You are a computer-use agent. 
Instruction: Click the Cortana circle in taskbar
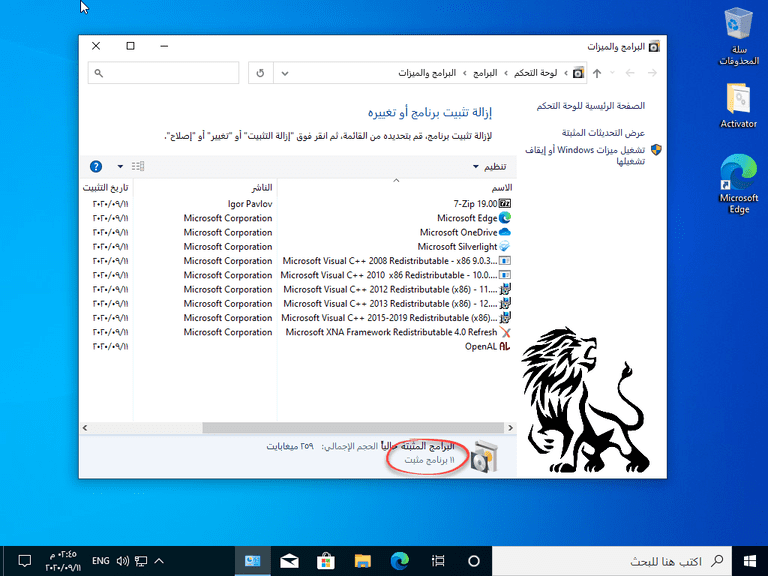[474, 561]
